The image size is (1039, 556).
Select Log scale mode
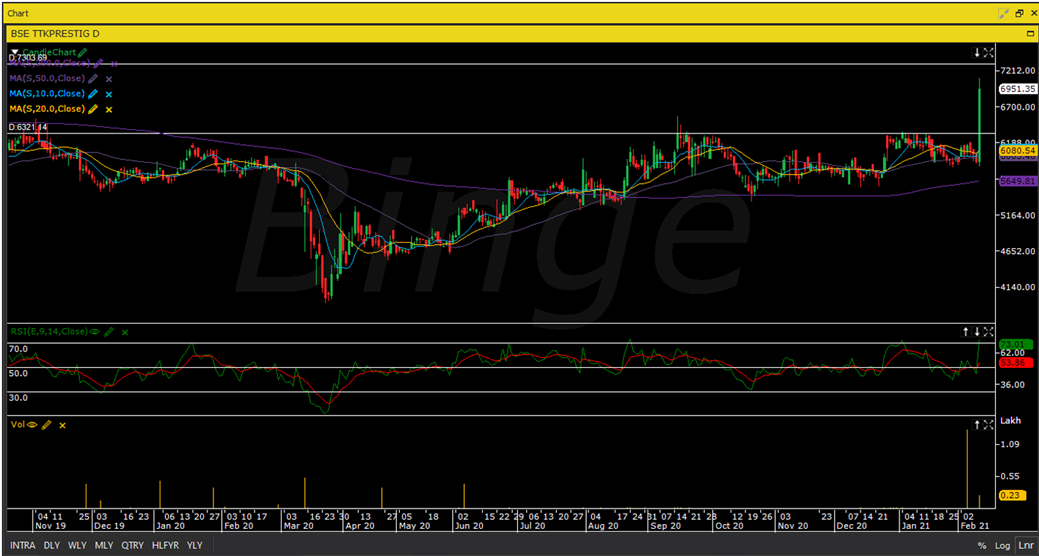(1002, 545)
